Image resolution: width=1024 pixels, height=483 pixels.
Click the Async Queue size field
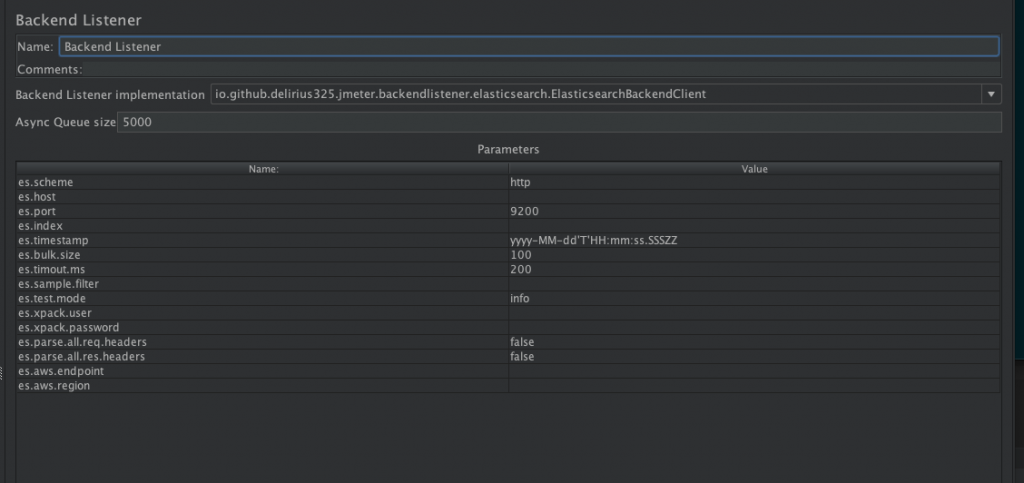click(x=558, y=122)
